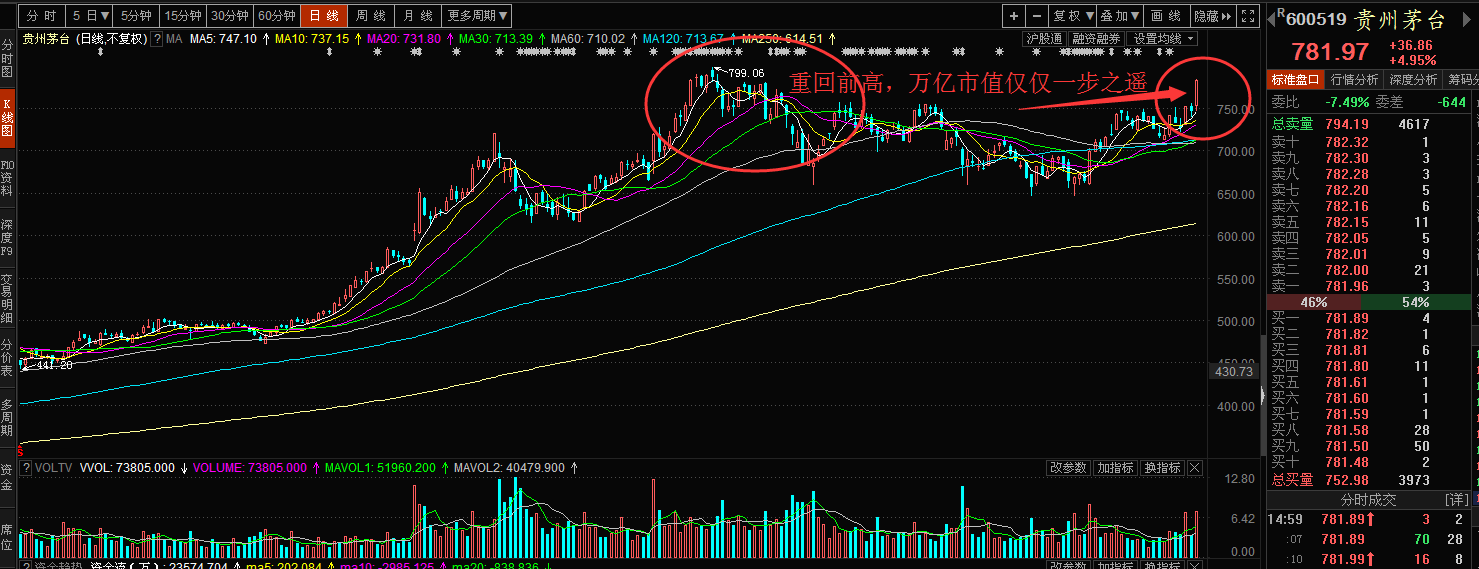The height and width of the screenshot is (569, 1479).
Task: Click the down arrow beside VVOL value
Action: [x=184, y=468]
